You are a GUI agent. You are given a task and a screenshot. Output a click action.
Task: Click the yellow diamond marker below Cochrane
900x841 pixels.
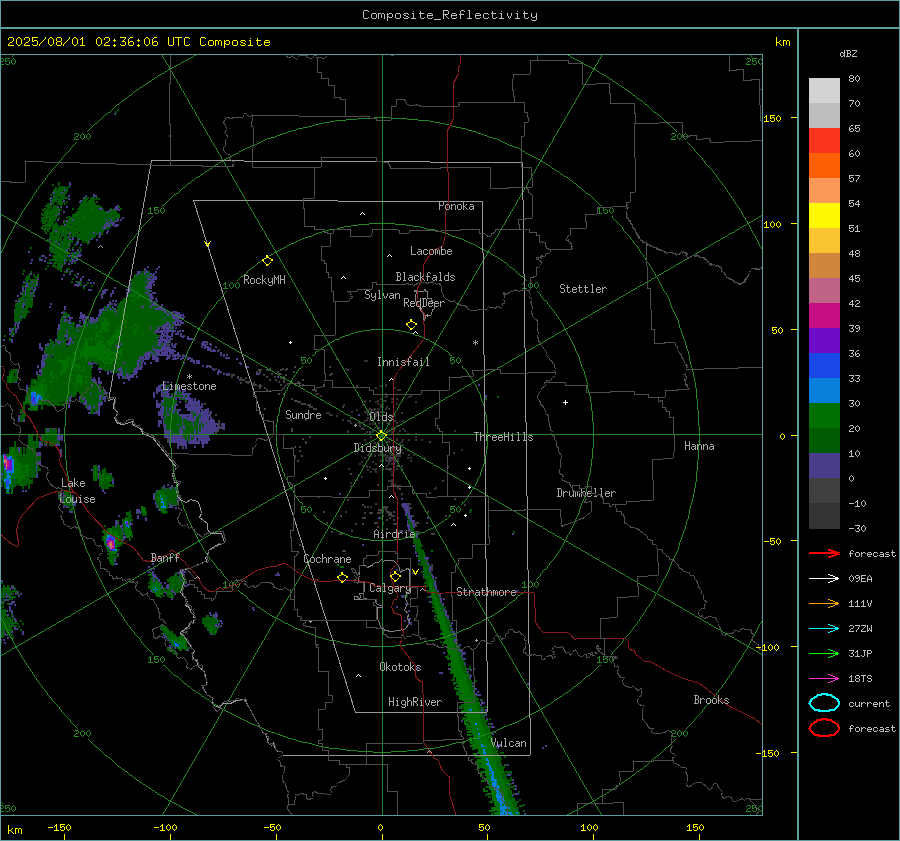(x=342, y=577)
